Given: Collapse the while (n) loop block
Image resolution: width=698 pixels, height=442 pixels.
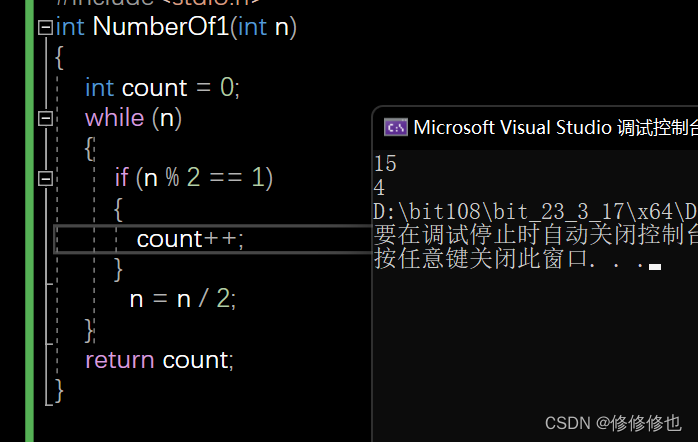Looking at the screenshot, I should pos(44,118).
